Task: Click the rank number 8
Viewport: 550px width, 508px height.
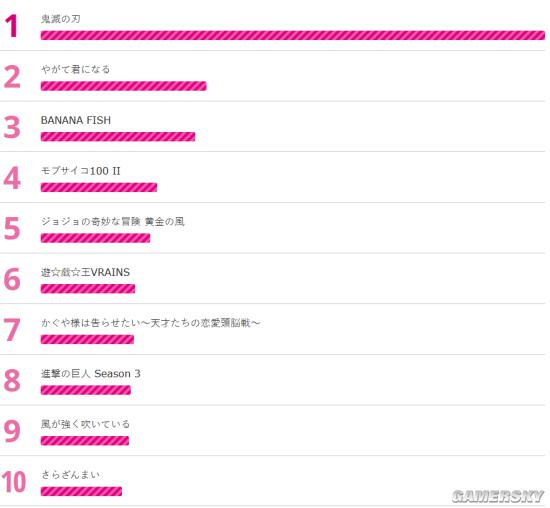Action: pos(12,380)
